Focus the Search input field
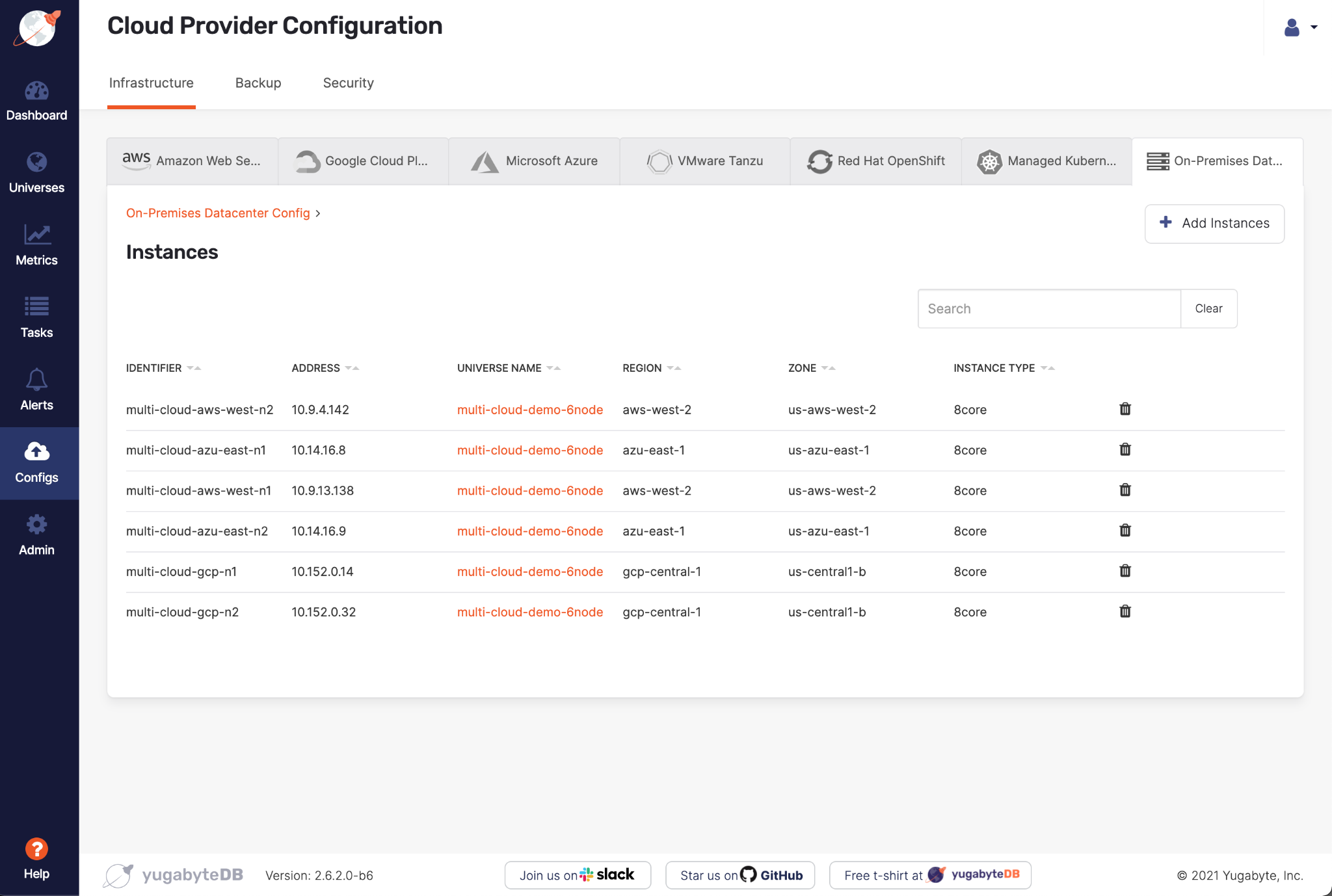Viewport: 1332px width, 896px height. [x=1049, y=309]
